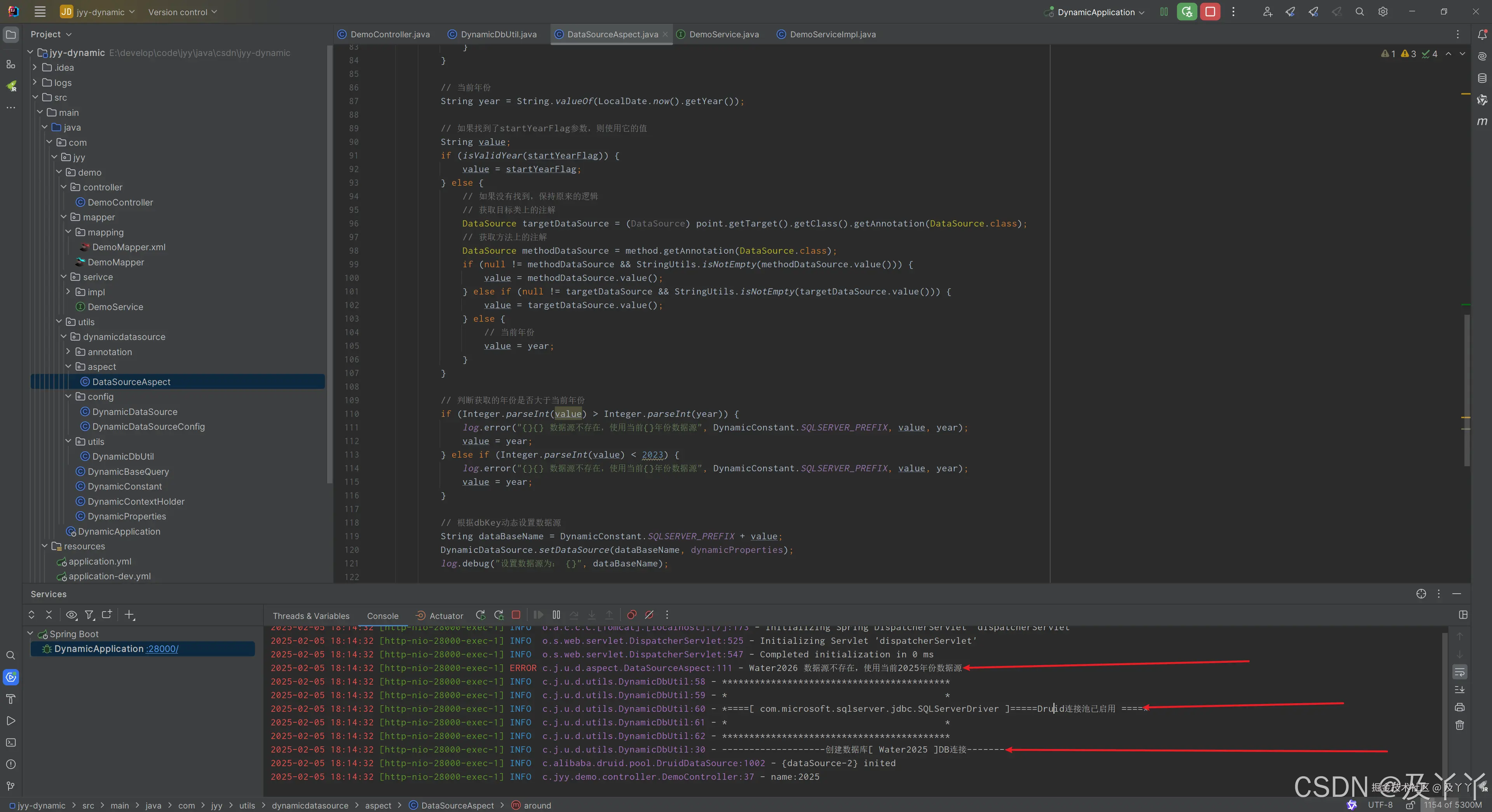The height and width of the screenshot is (812, 1492).
Task: Click Mute Breakpoints in debug toolbar
Action: click(649, 615)
